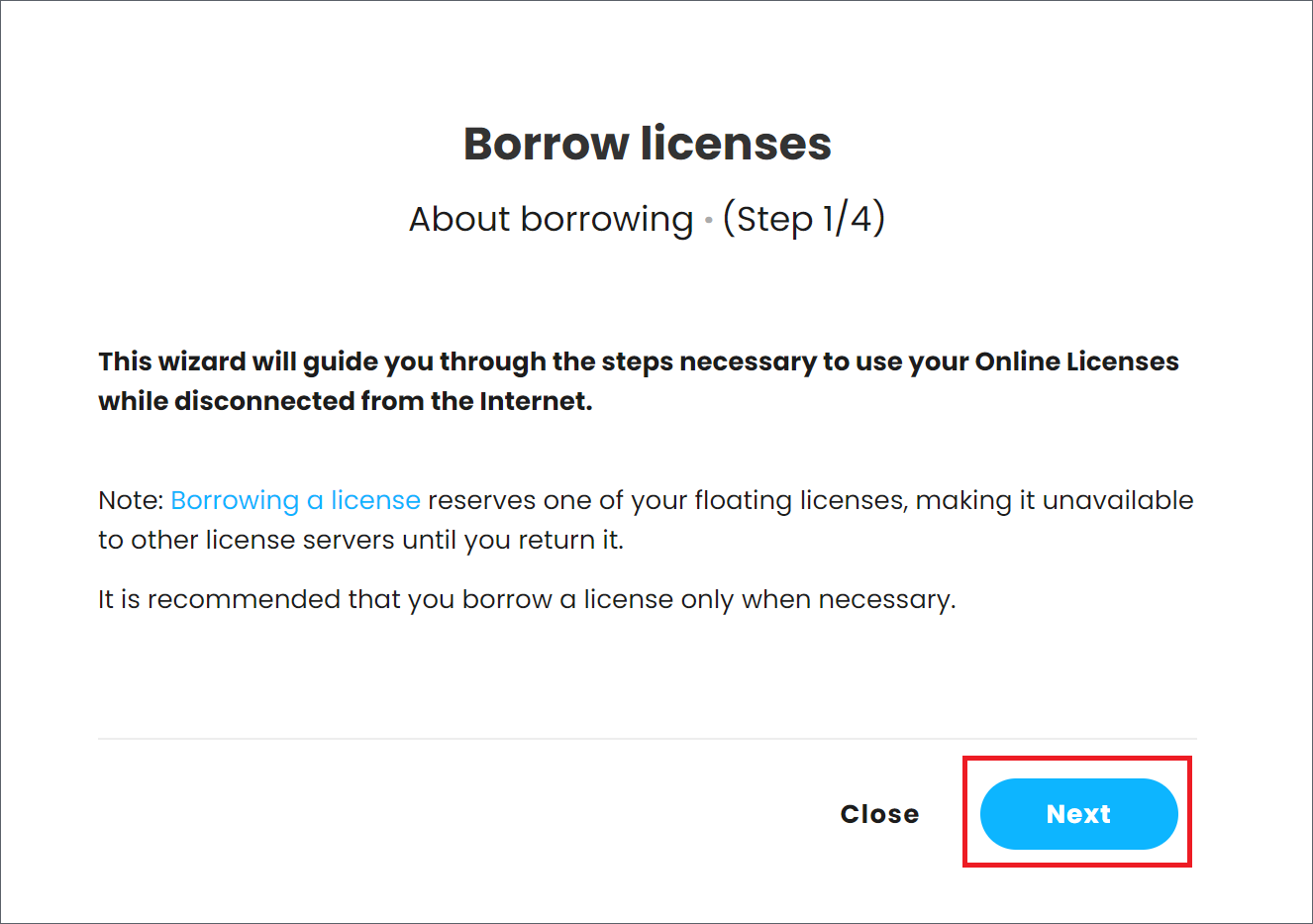Screen dimensions: 1313x924
Task: Click 'Online Licenses' in the bold text
Action: point(1077,361)
